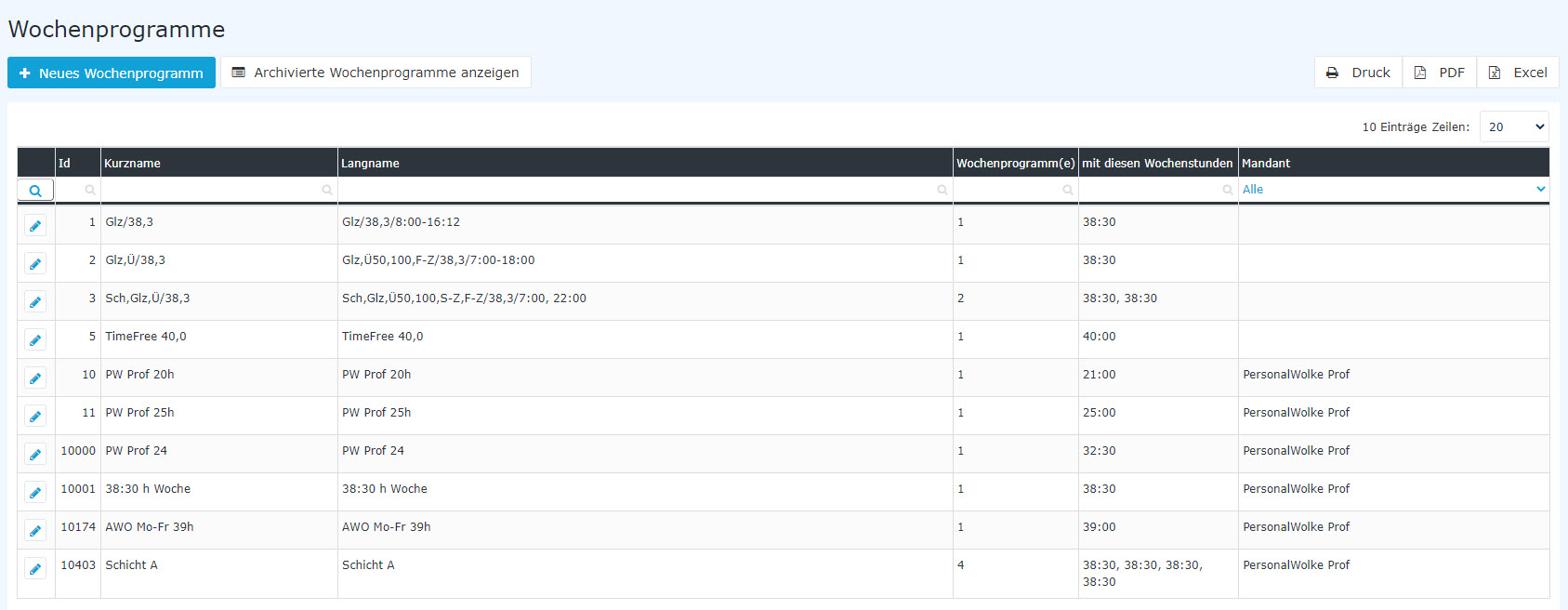Edit AWO Mo-Fr 39h row pencil icon
Viewport: 1568px width, 610px height.
(x=35, y=531)
